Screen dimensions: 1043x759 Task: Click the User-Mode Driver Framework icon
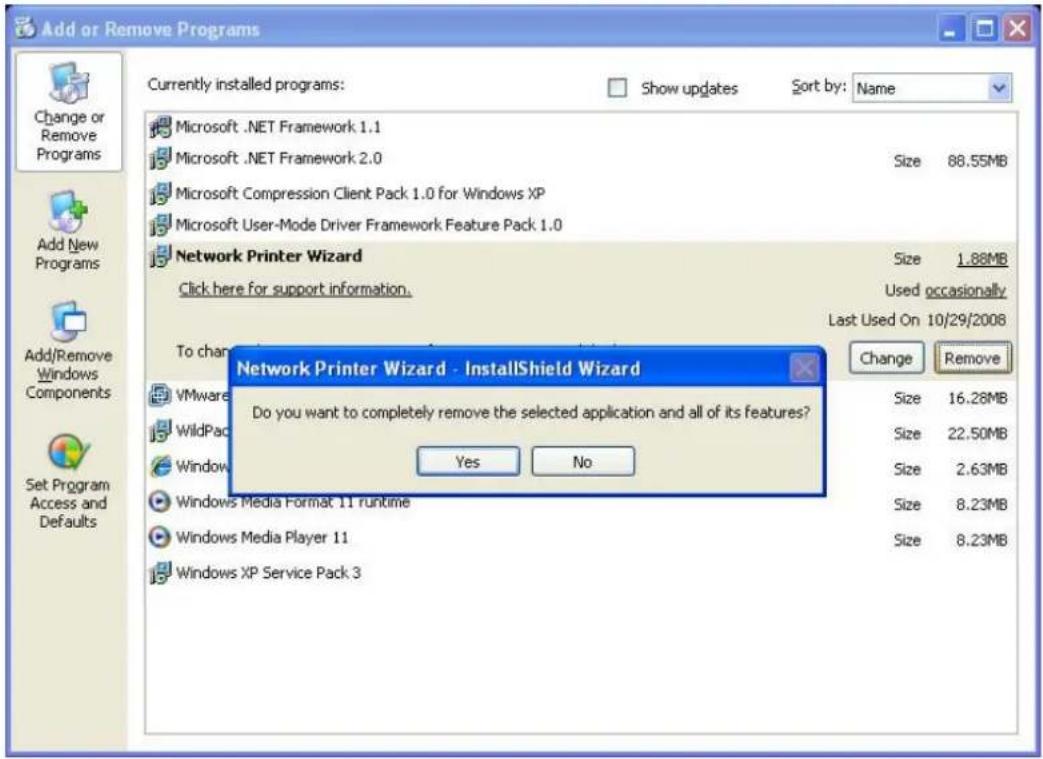[x=160, y=225]
